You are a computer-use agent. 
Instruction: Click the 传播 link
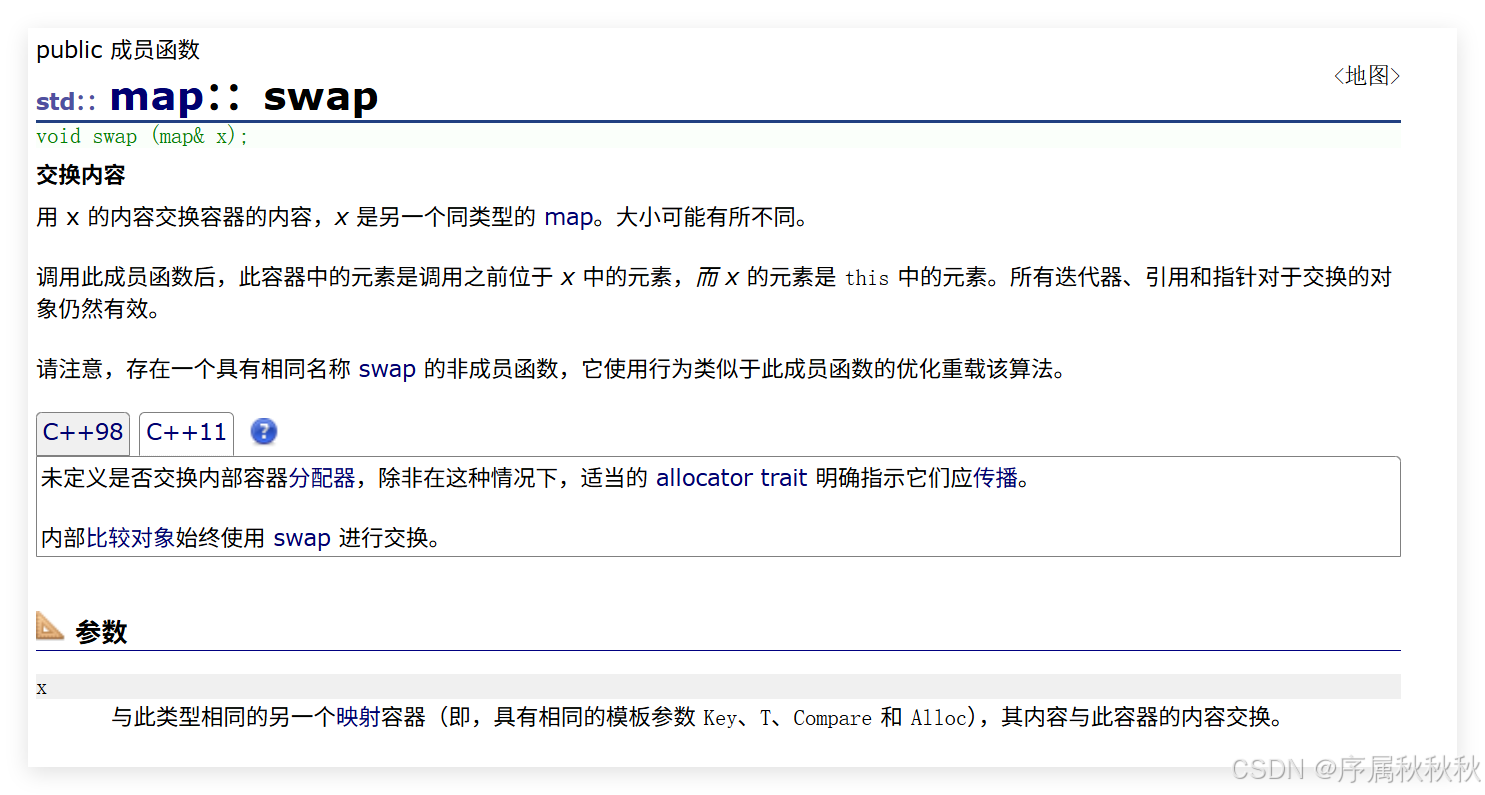point(996,478)
